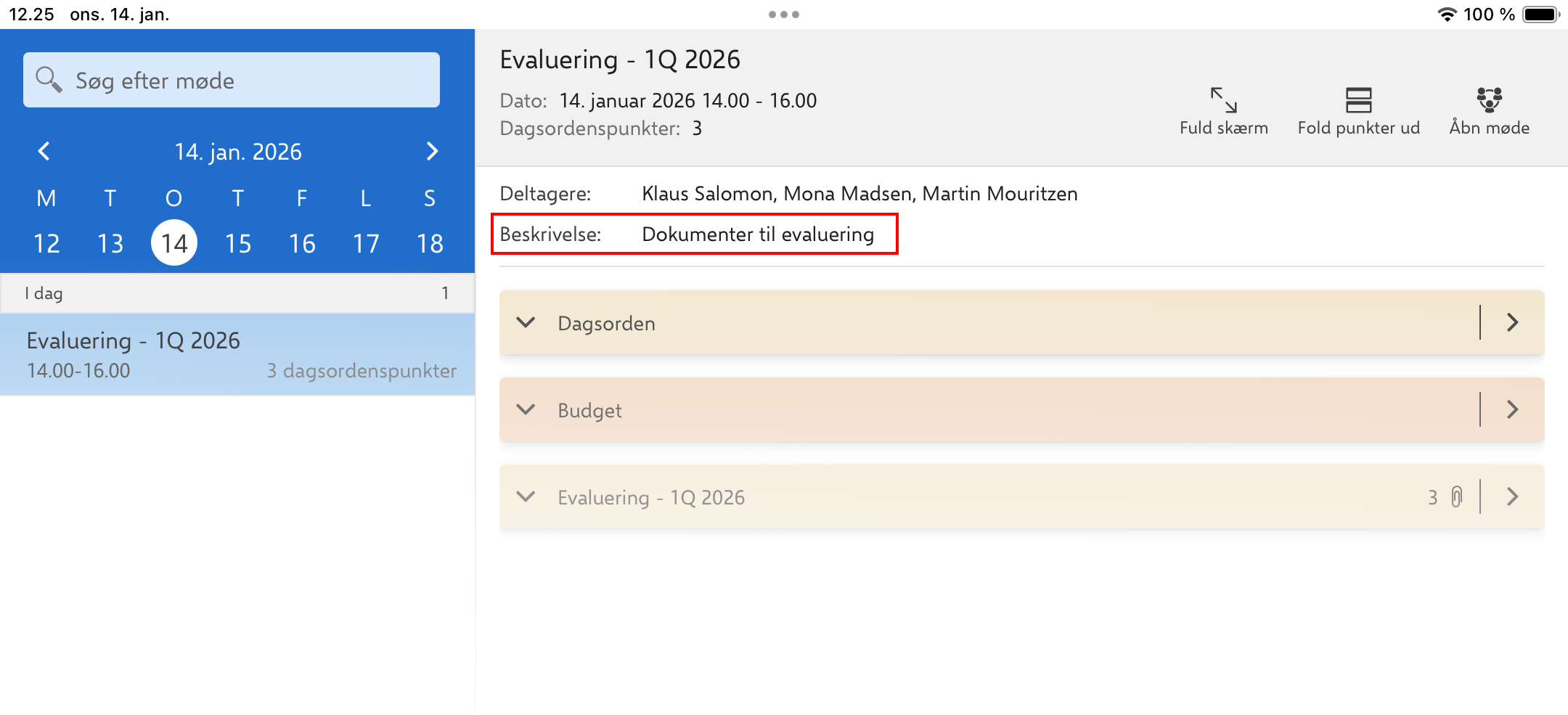Click attachment count 3 on Evaluering row

pos(1433,497)
